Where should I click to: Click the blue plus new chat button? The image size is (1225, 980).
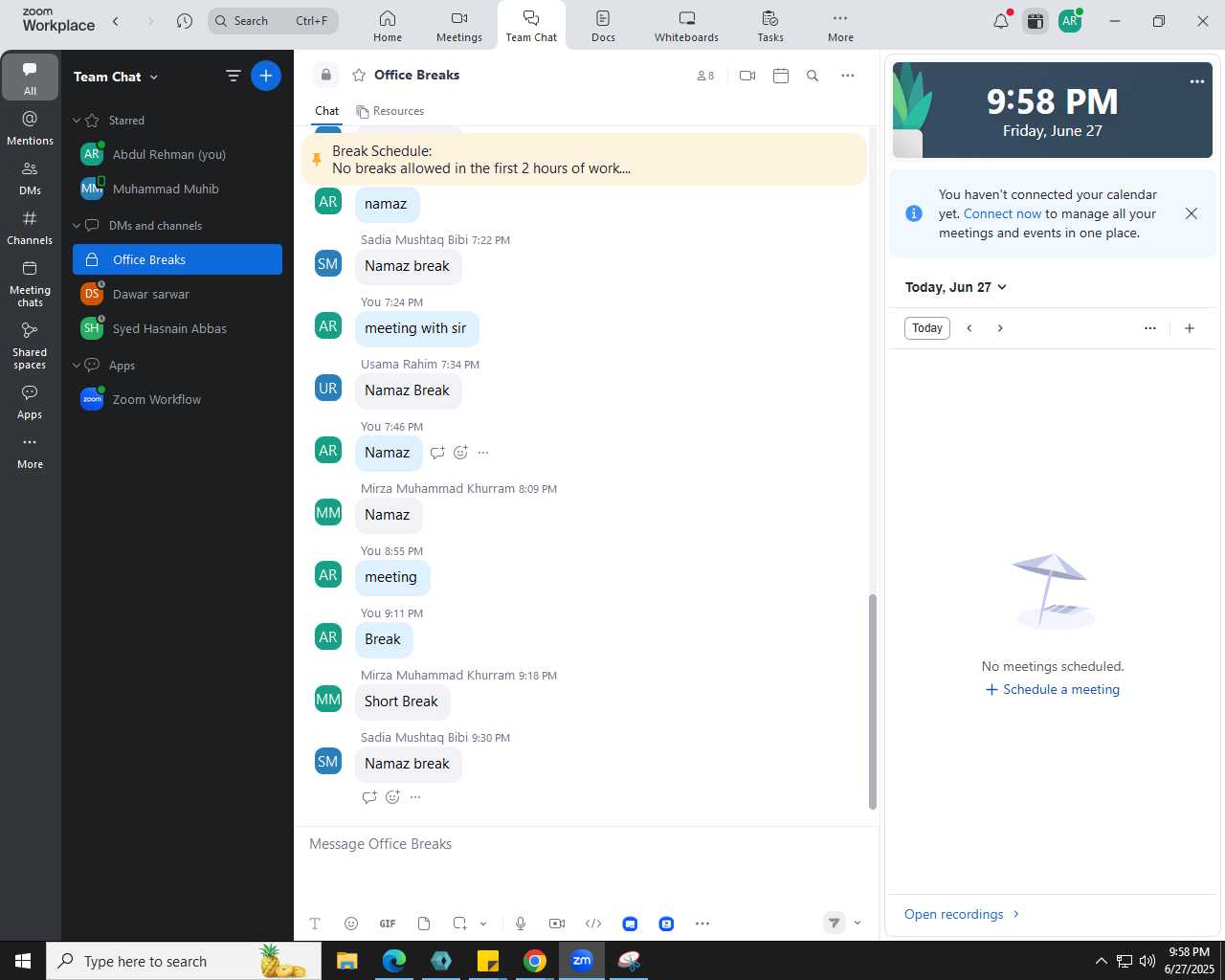pyautogui.click(x=266, y=76)
